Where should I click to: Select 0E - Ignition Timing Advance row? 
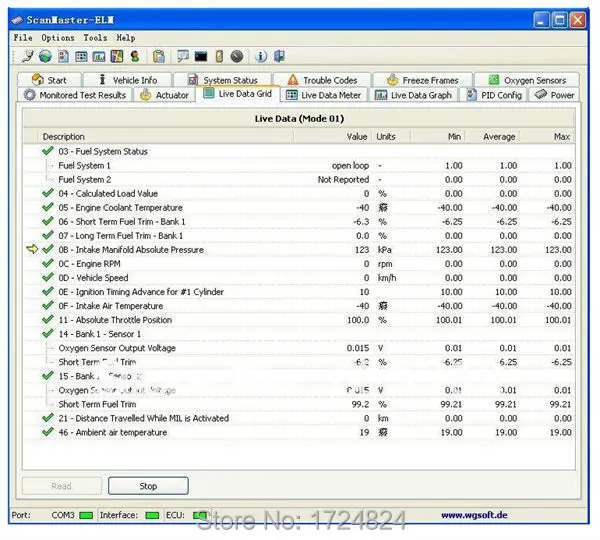coord(298,292)
